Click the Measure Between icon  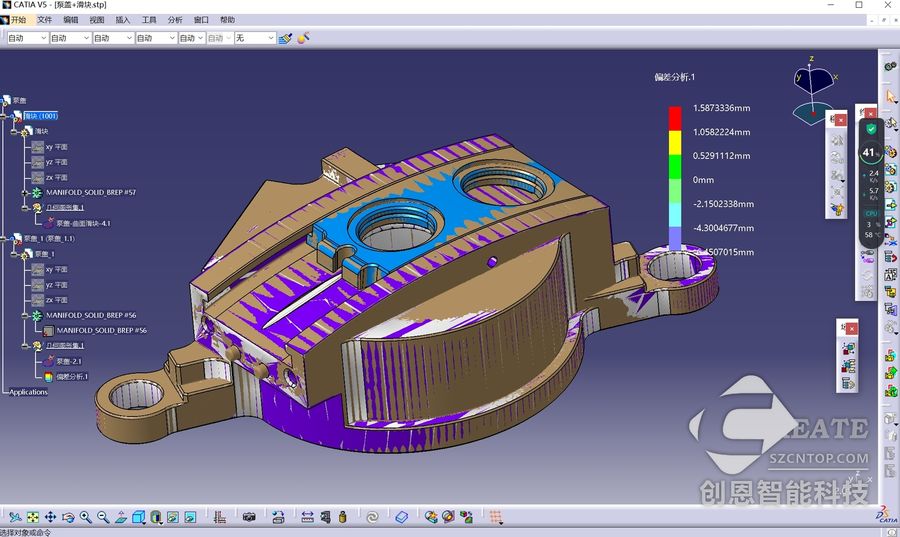pos(307,517)
